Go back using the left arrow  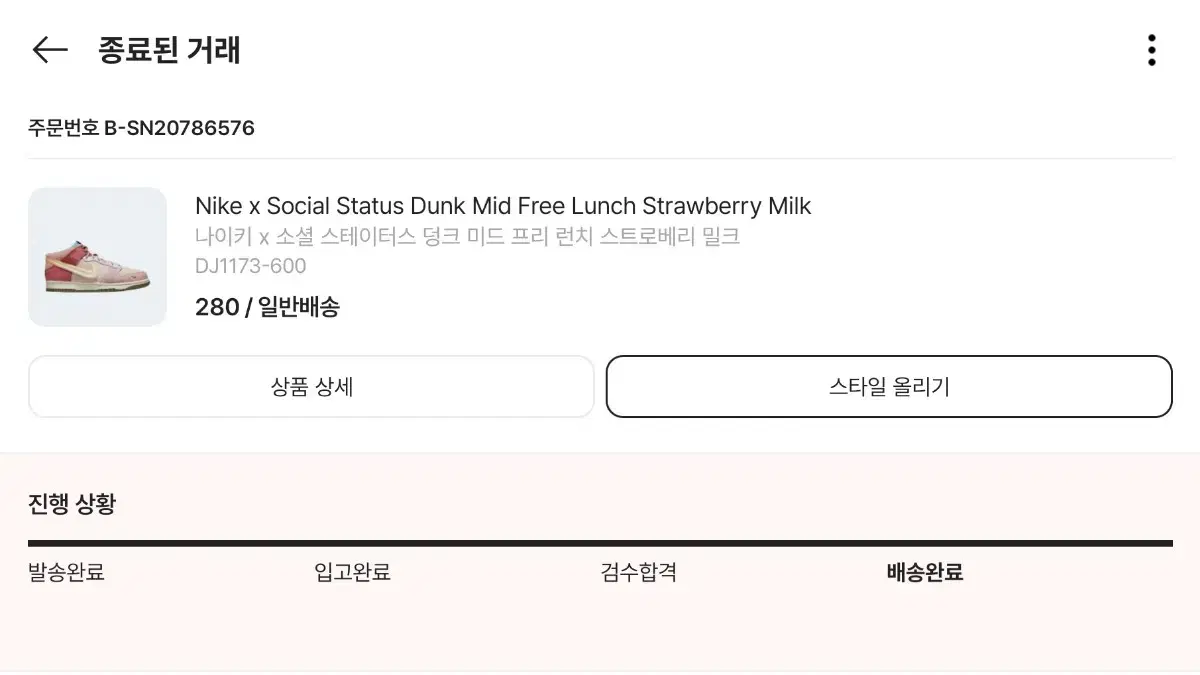tap(49, 50)
